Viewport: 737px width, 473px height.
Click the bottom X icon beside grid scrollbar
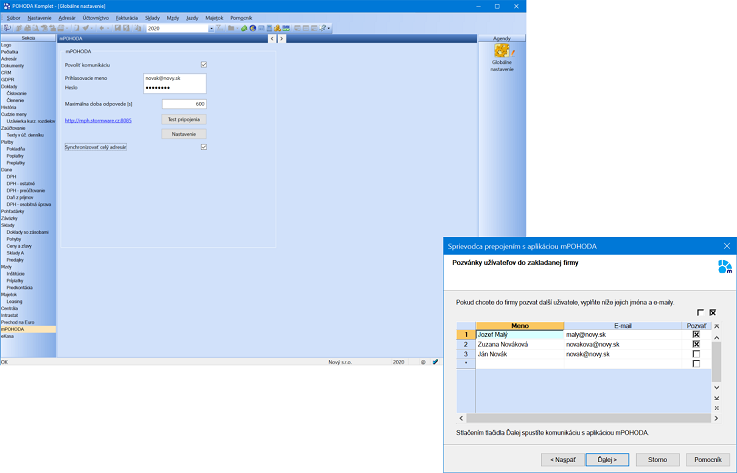(x=717, y=408)
